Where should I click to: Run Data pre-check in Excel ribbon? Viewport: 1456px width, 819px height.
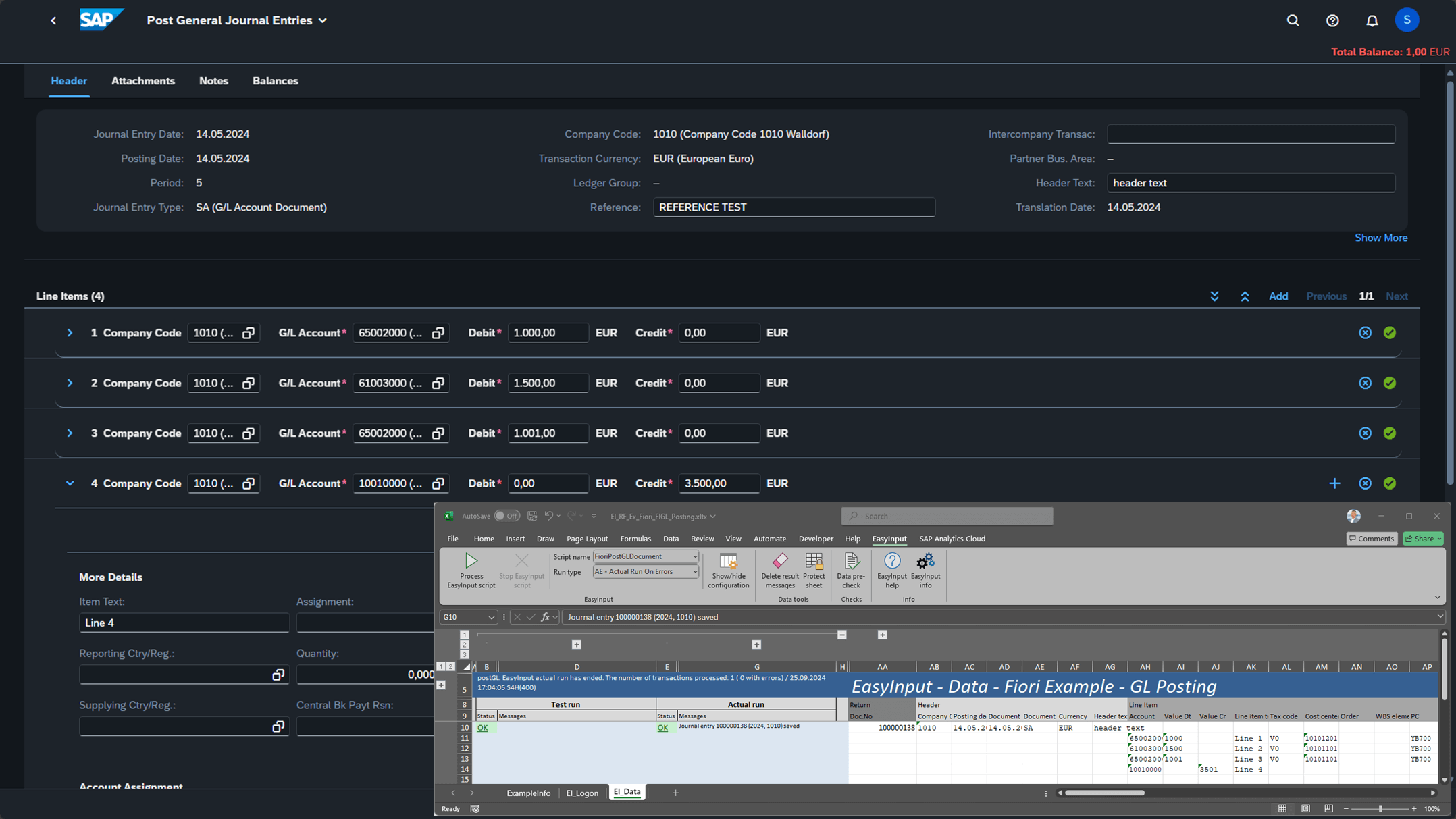coord(851,571)
